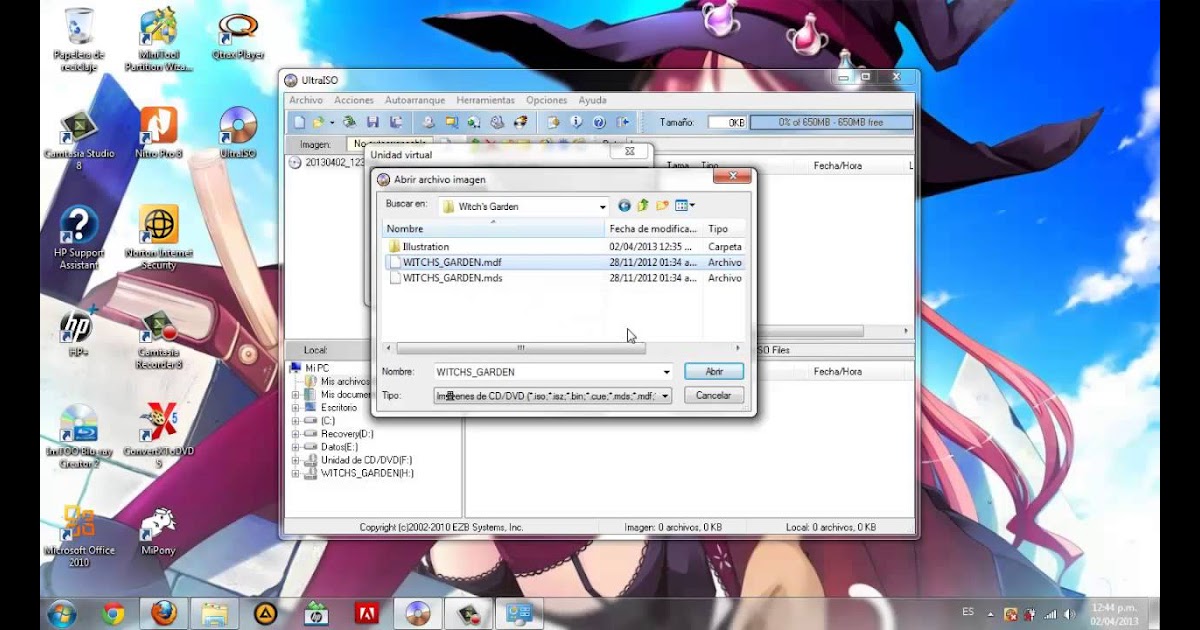Expand the Buscar en folder dropdown
The height and width of the screenshot is (630, 1200).
point(603,207)
